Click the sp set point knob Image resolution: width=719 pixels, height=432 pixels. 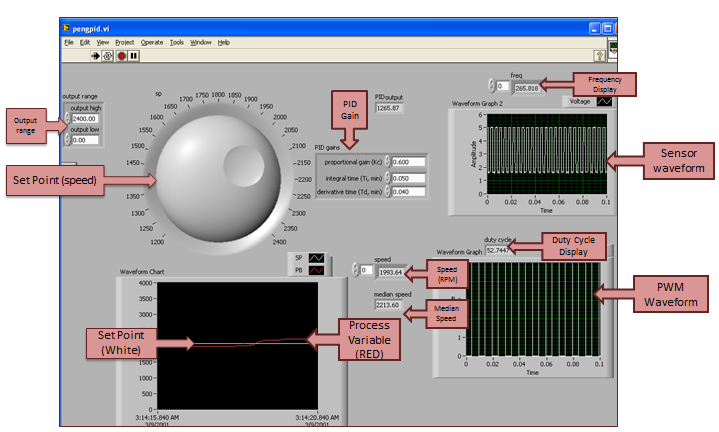click(218, 179)
